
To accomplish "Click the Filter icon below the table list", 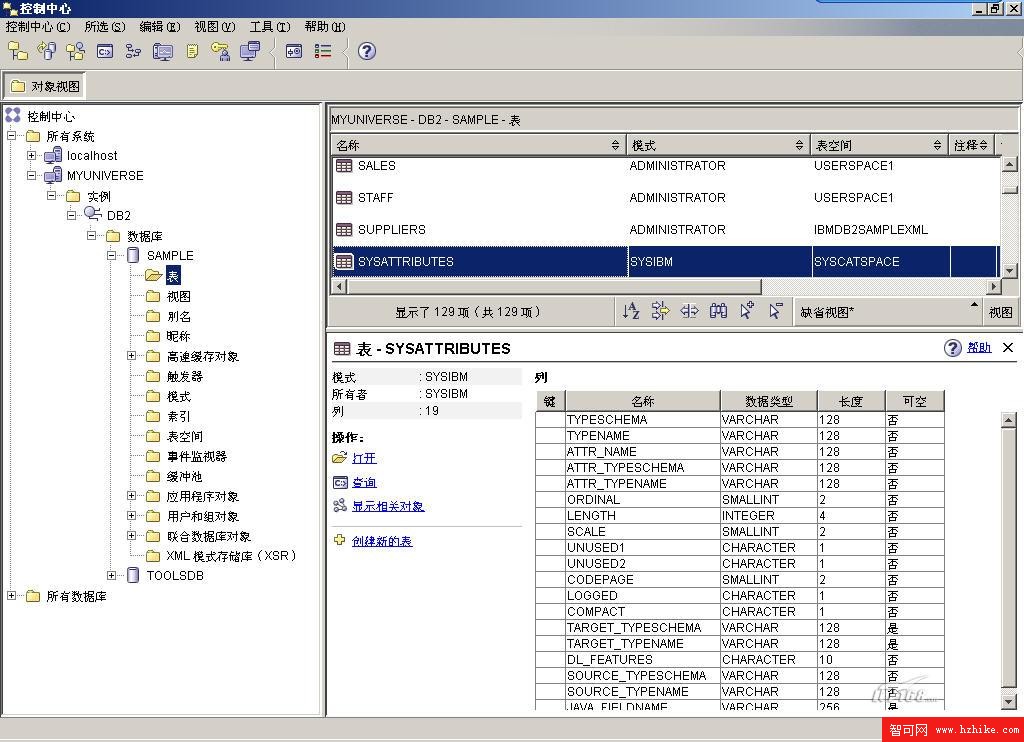I will (x=660, y=311).
